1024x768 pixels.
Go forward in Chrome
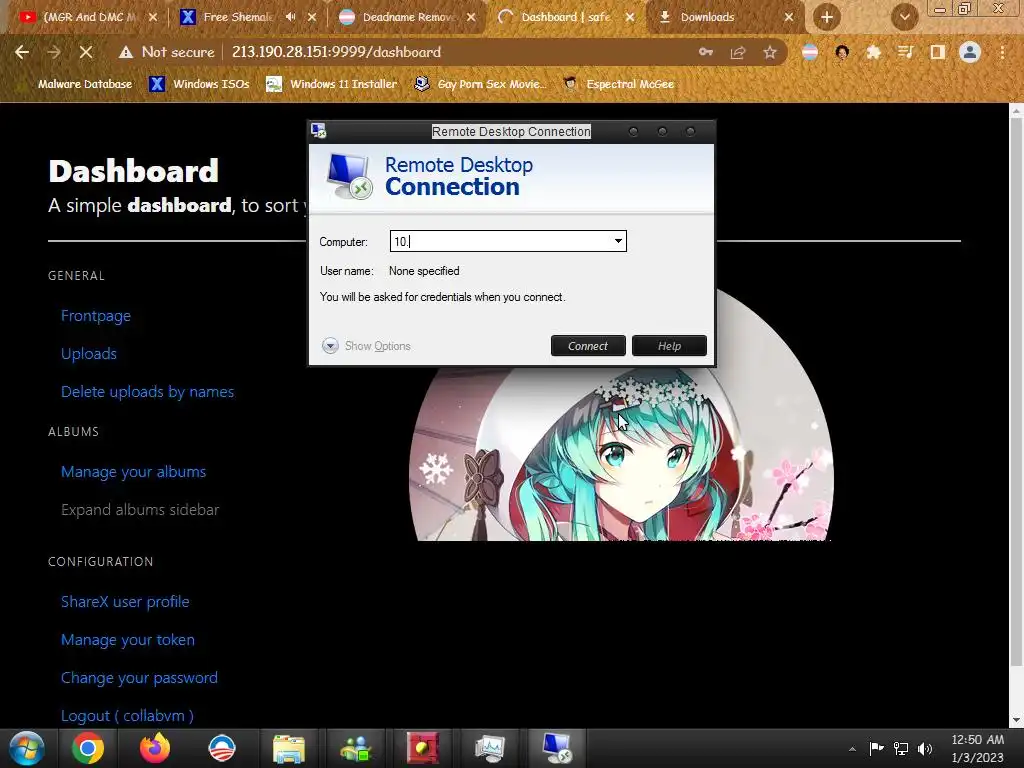coord(54,52)
